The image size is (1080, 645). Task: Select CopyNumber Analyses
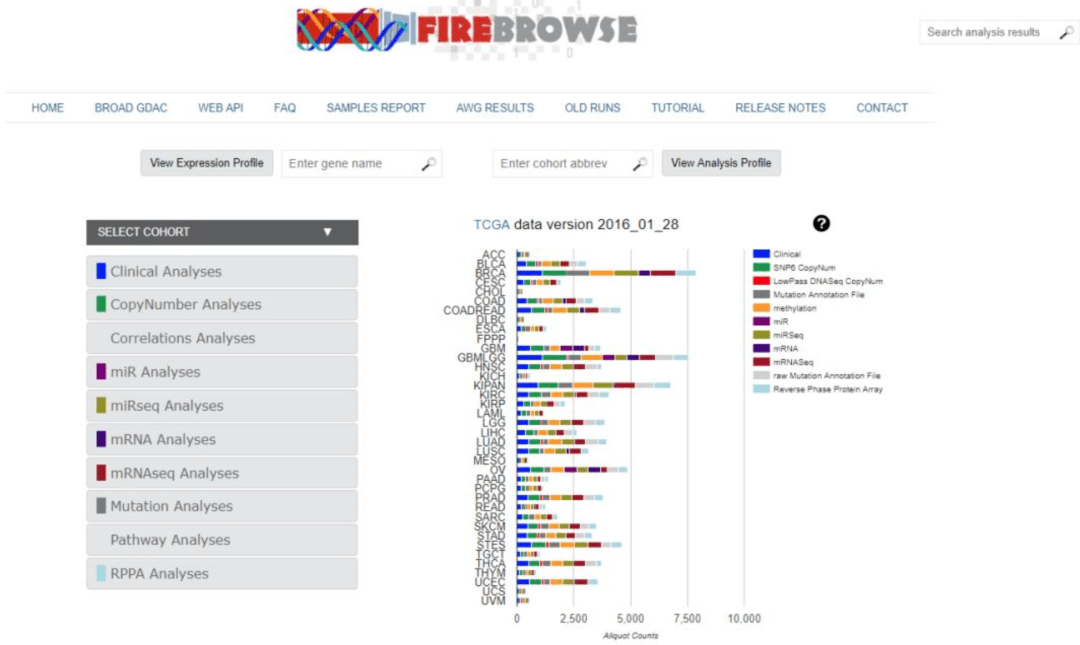pos(222,305)
